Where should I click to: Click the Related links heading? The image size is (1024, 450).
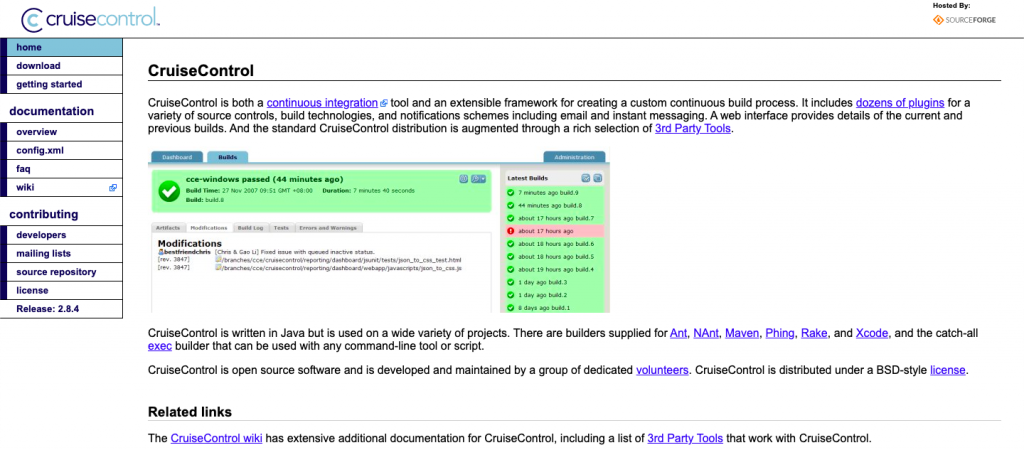[190, 412]
